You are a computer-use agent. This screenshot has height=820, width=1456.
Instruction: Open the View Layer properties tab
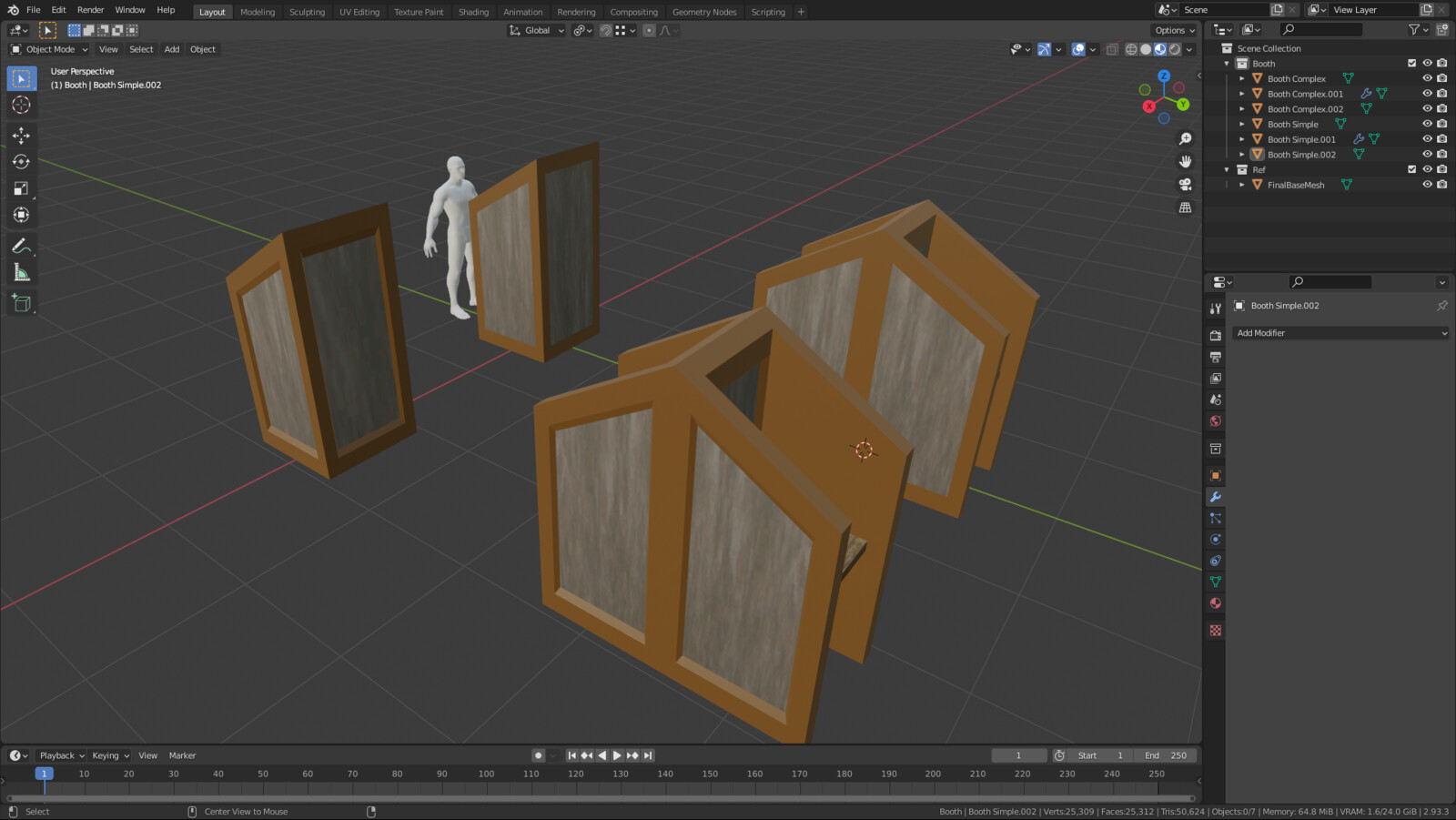1216,378
